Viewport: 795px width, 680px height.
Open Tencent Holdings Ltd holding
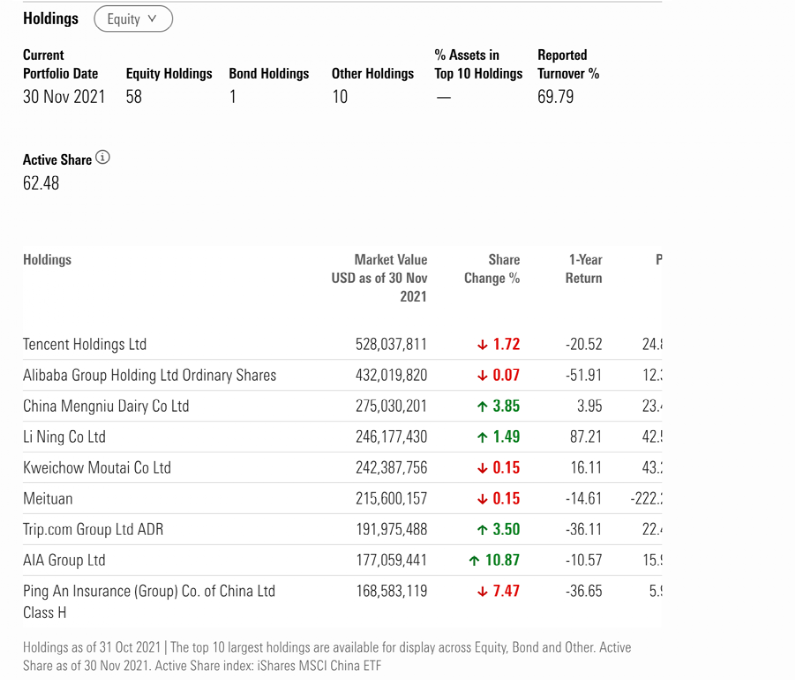pos(85,344)
